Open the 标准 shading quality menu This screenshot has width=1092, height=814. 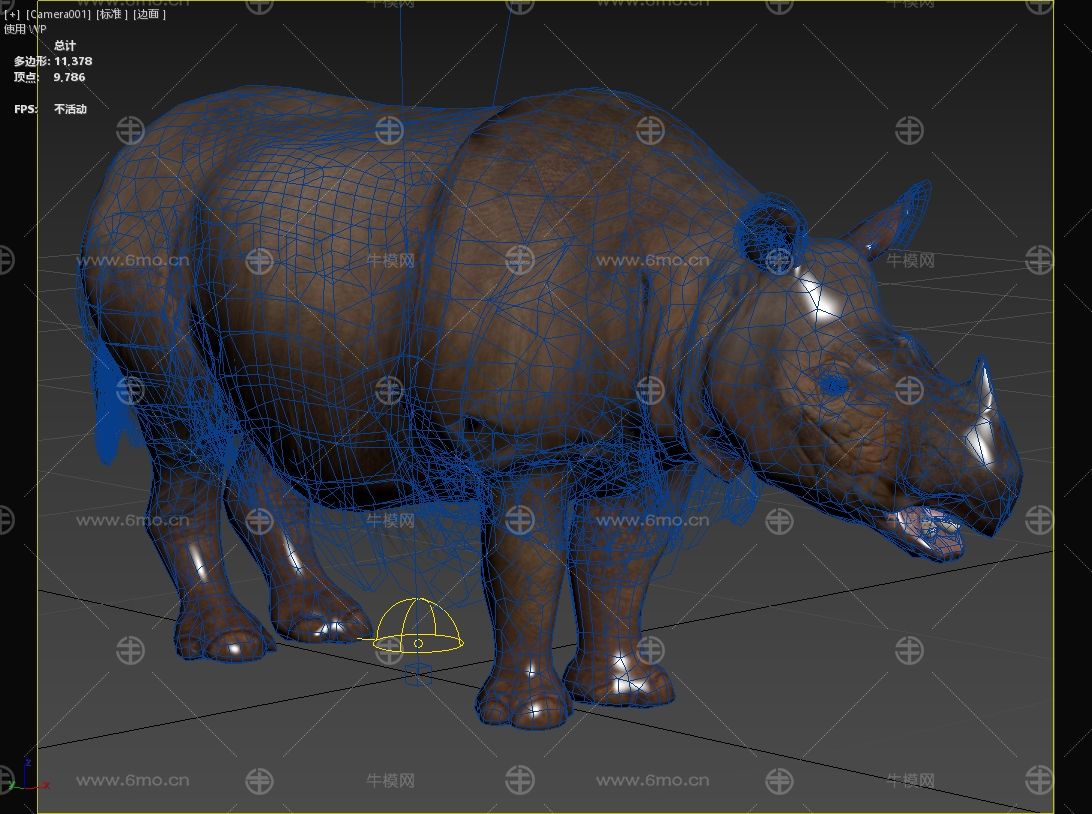(113, 14)
